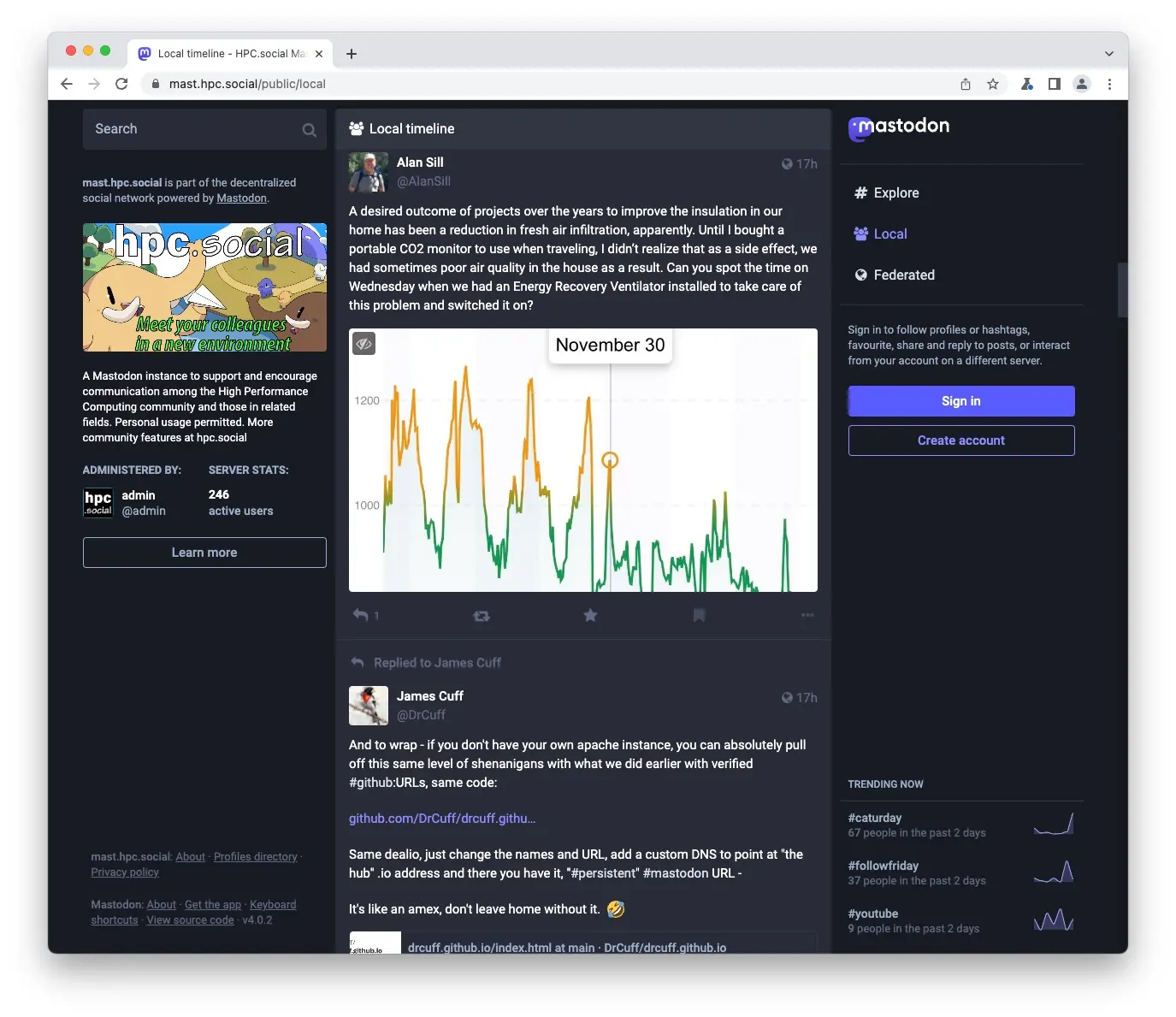This screenshot has width=1176, height=1017.
Task: Open the Local section in the sidebar
Action: (891, 234)
